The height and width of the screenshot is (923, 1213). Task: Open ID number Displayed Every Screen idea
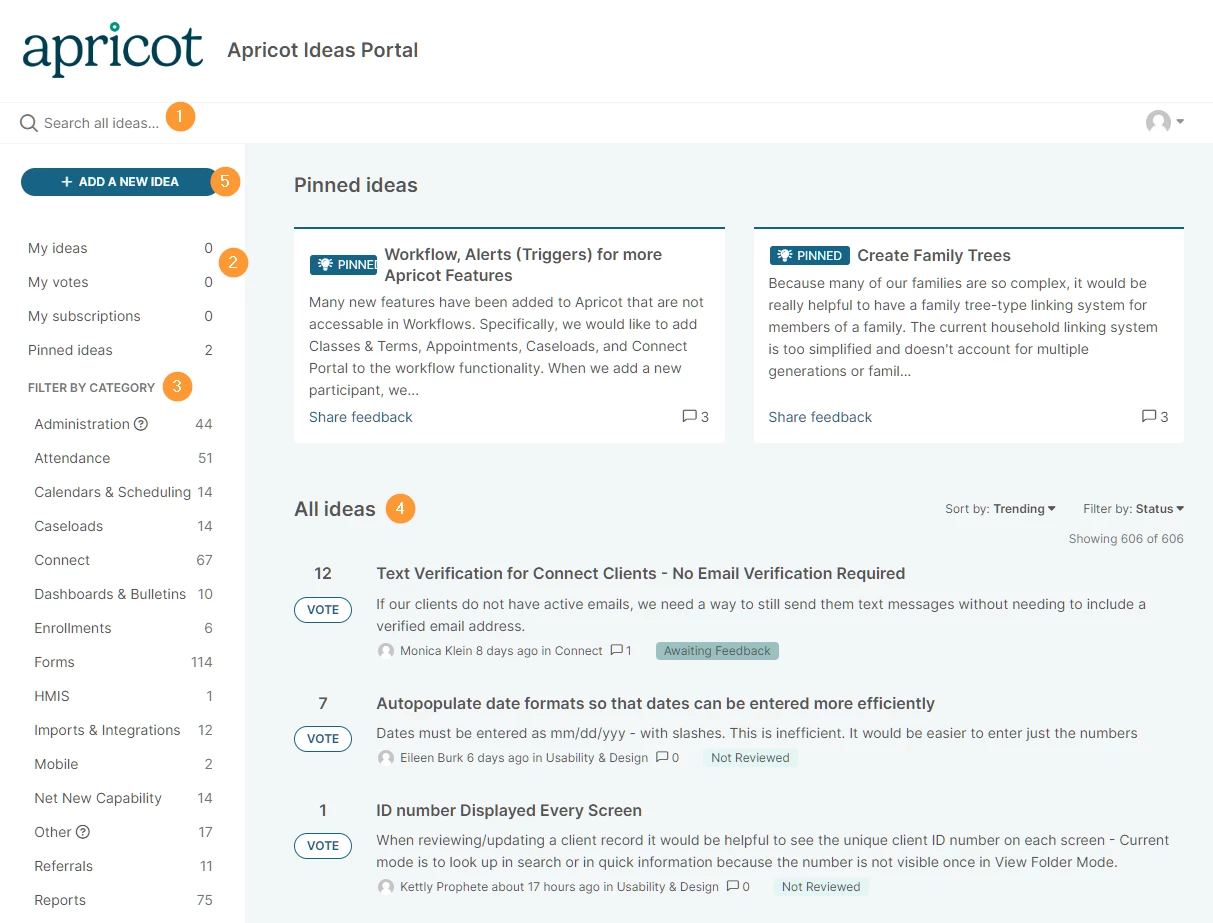pos(509,810)
